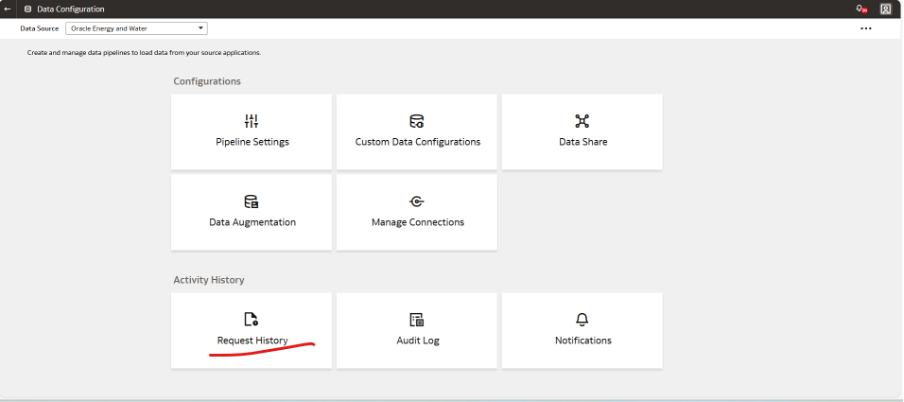Click the alerts icon with red badge
904x402 pixels.
point(860,9)
